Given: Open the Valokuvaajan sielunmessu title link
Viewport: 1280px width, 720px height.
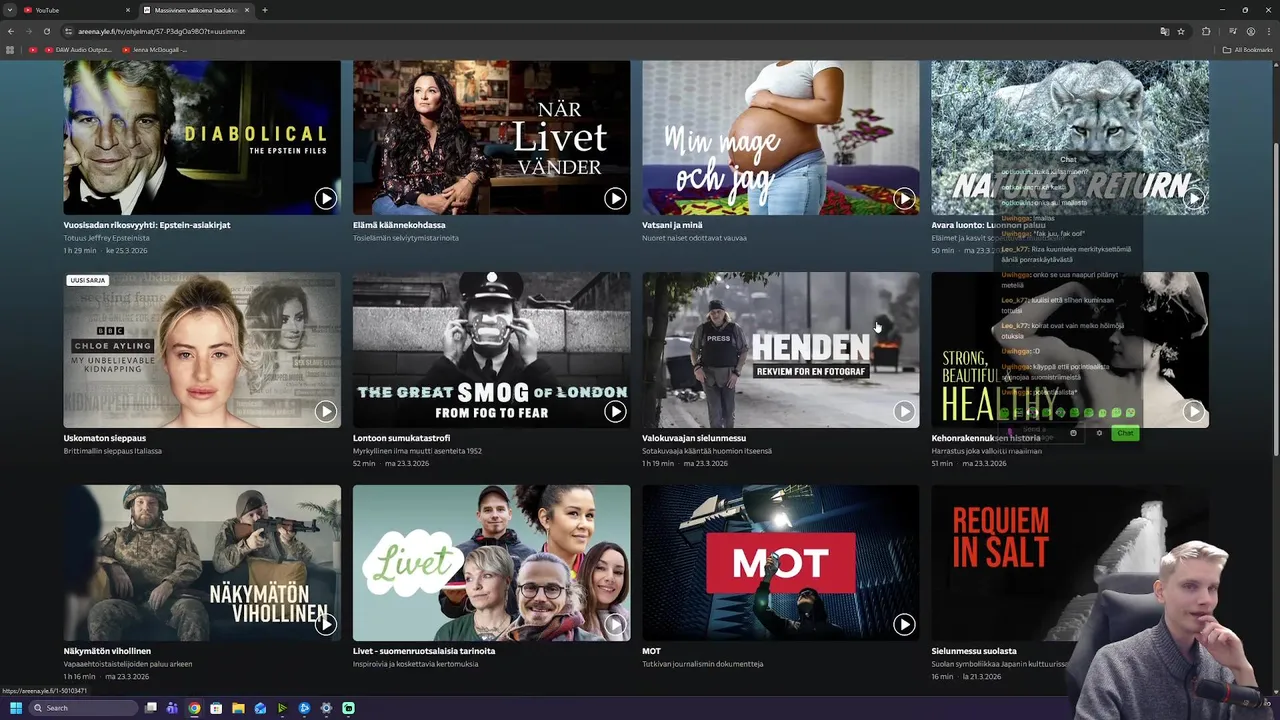Looking at the screenshot, I should pos(694,438).
